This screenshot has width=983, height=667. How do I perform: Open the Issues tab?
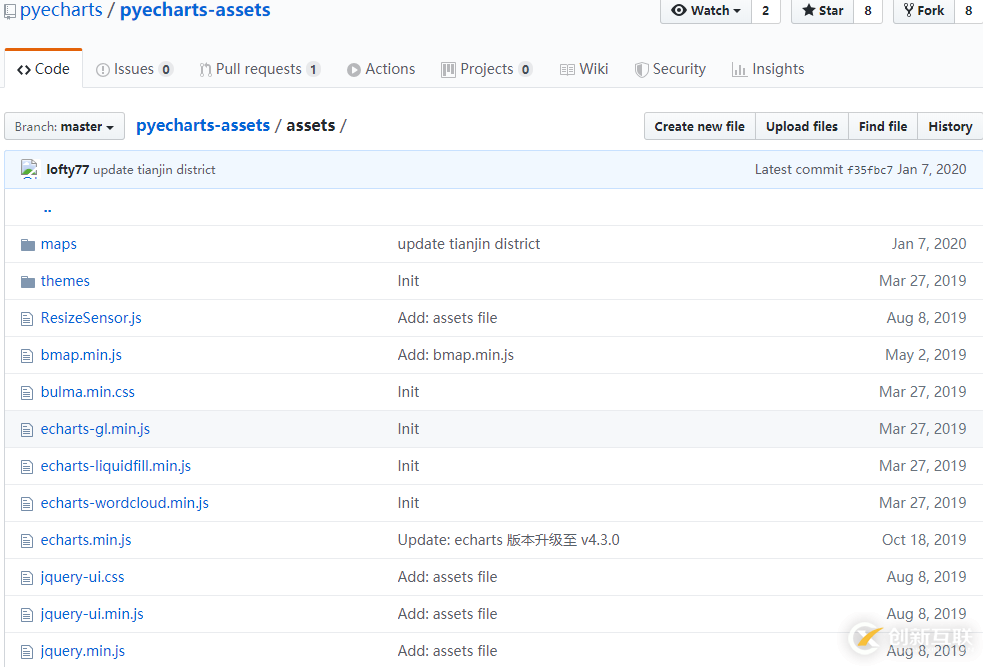point(134,69)
